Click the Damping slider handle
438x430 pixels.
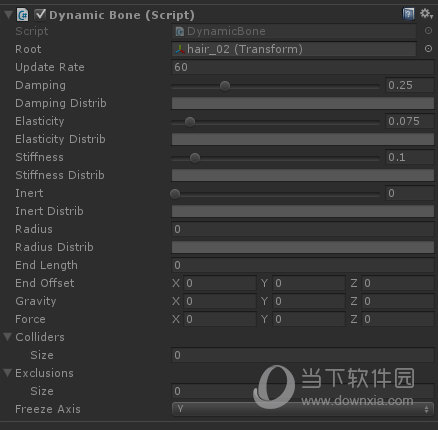click(x=225, y=86)
